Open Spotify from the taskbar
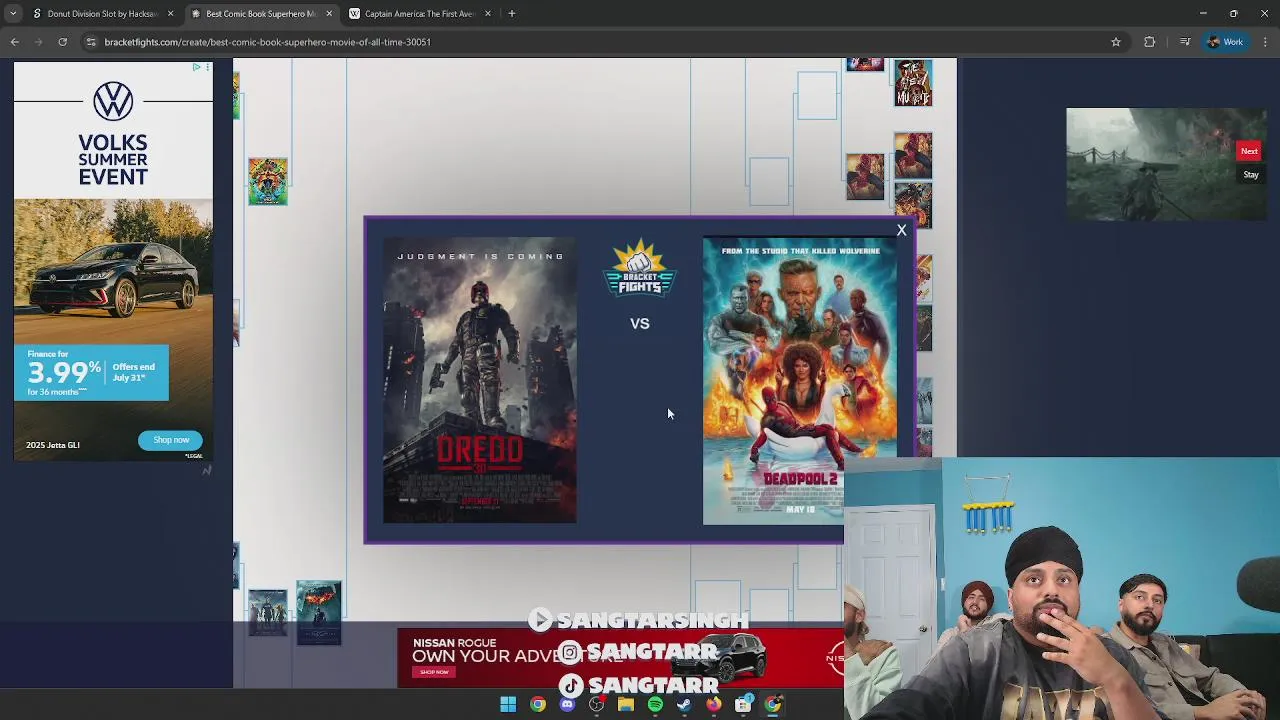Viewport: 1280px width, 720px height. coord(655,705)
